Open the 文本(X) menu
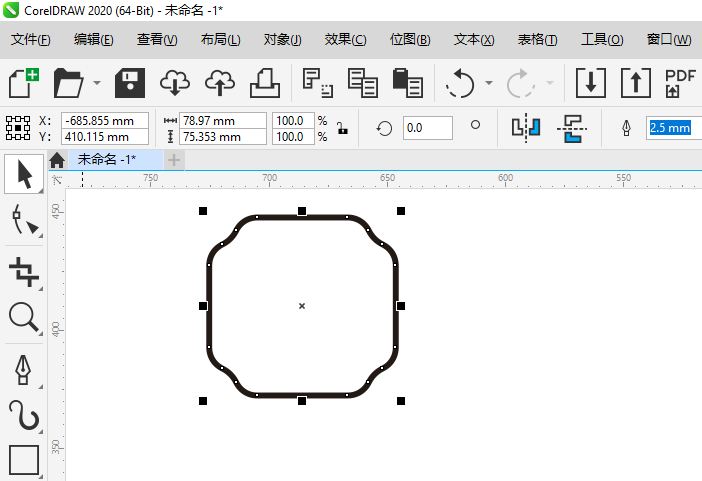This screenshot has width=702, height=481. 474,39
